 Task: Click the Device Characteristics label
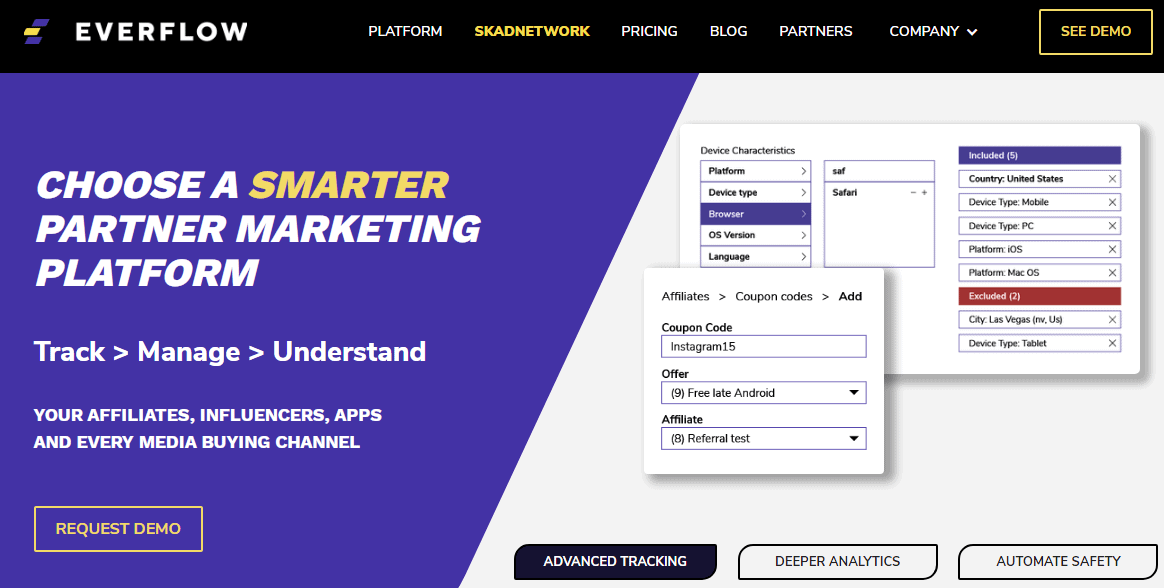[x=748, y=150]
